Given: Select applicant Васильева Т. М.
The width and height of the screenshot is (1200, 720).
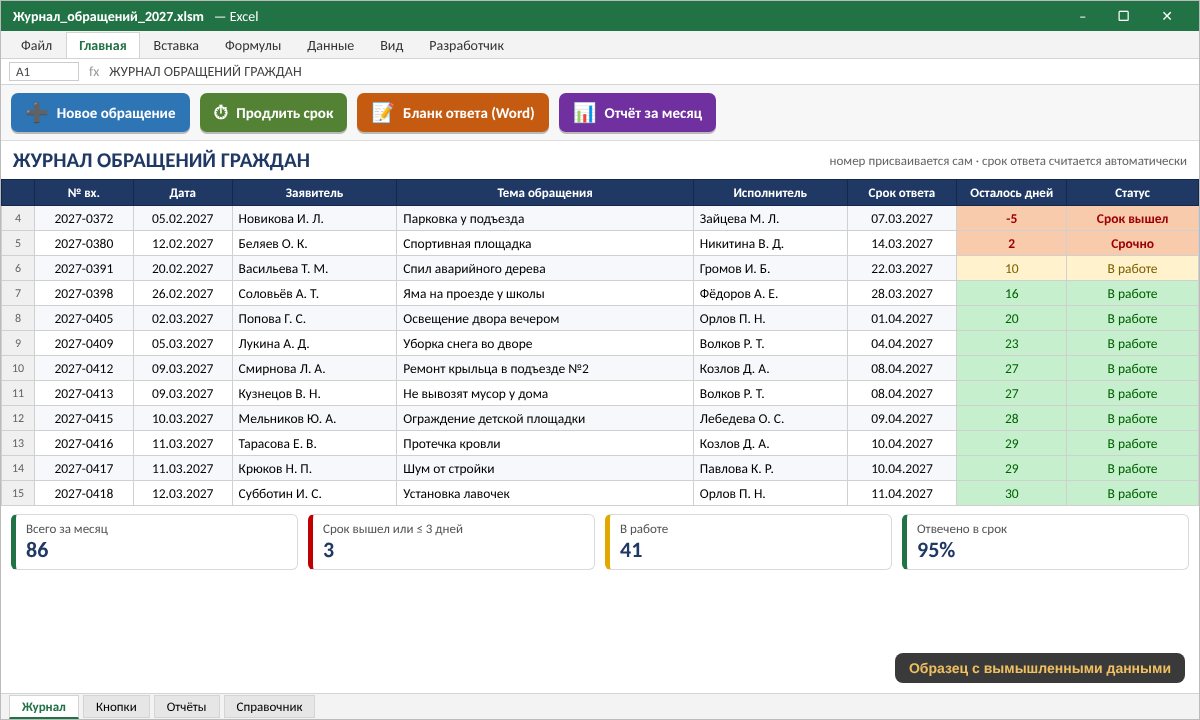Looking at the screenshot, I should coord(315,269).
